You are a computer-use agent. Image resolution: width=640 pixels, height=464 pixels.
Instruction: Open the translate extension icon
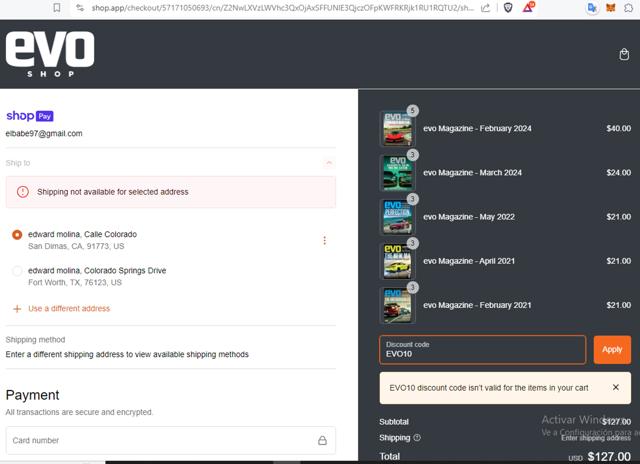click(591, 8)
